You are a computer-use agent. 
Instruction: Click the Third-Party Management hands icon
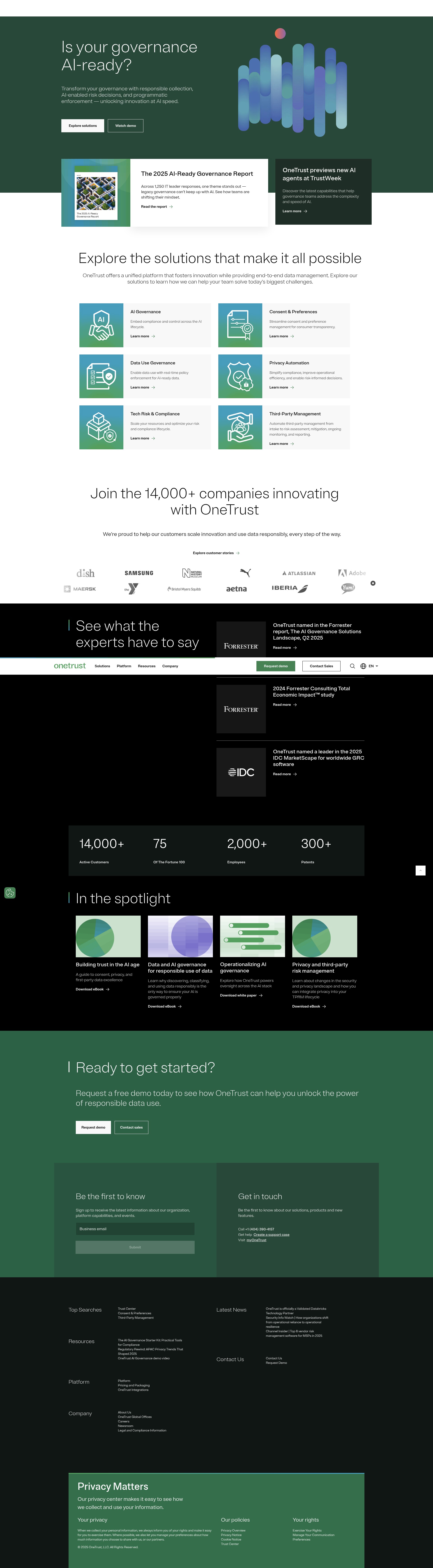[x=240, y=427]
